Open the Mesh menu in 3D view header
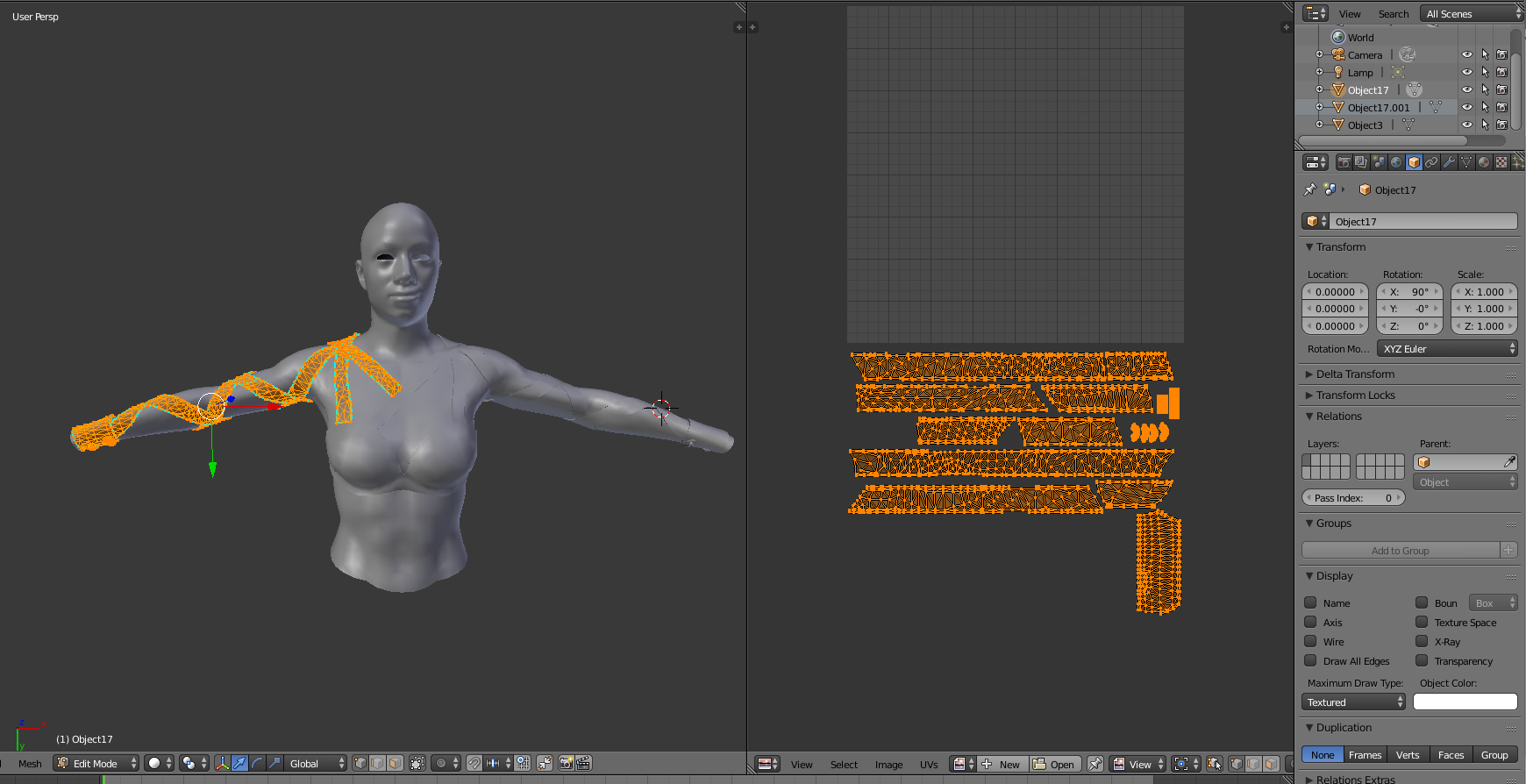 30,763
